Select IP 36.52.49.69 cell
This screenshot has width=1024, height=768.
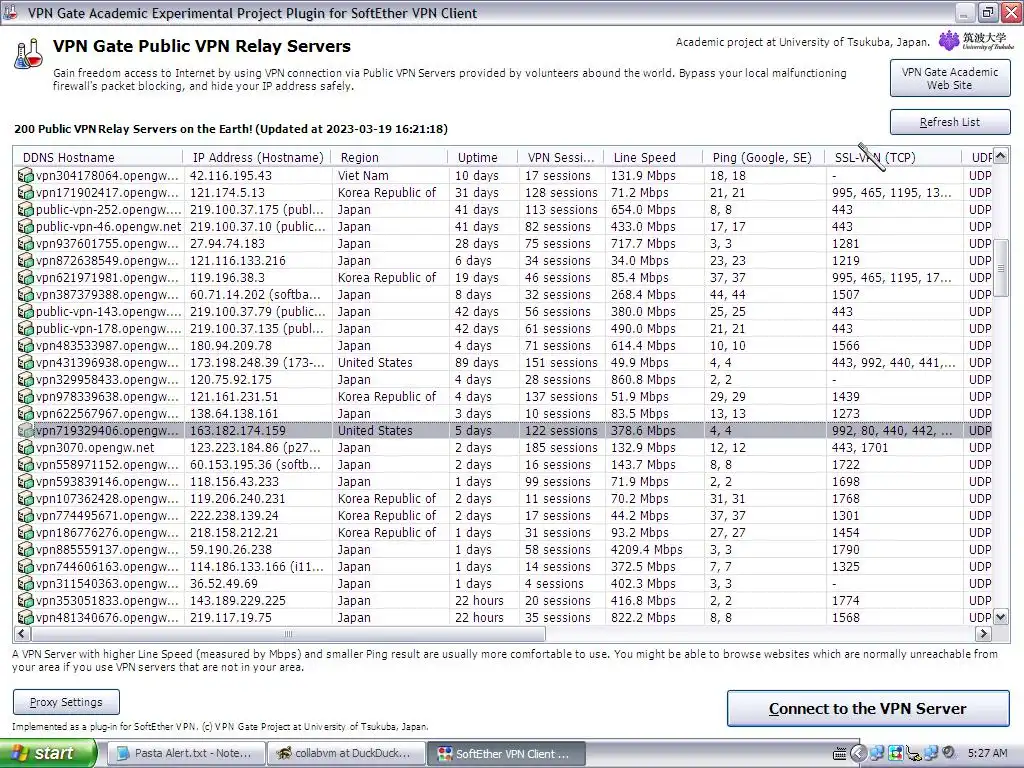point(224,583)
